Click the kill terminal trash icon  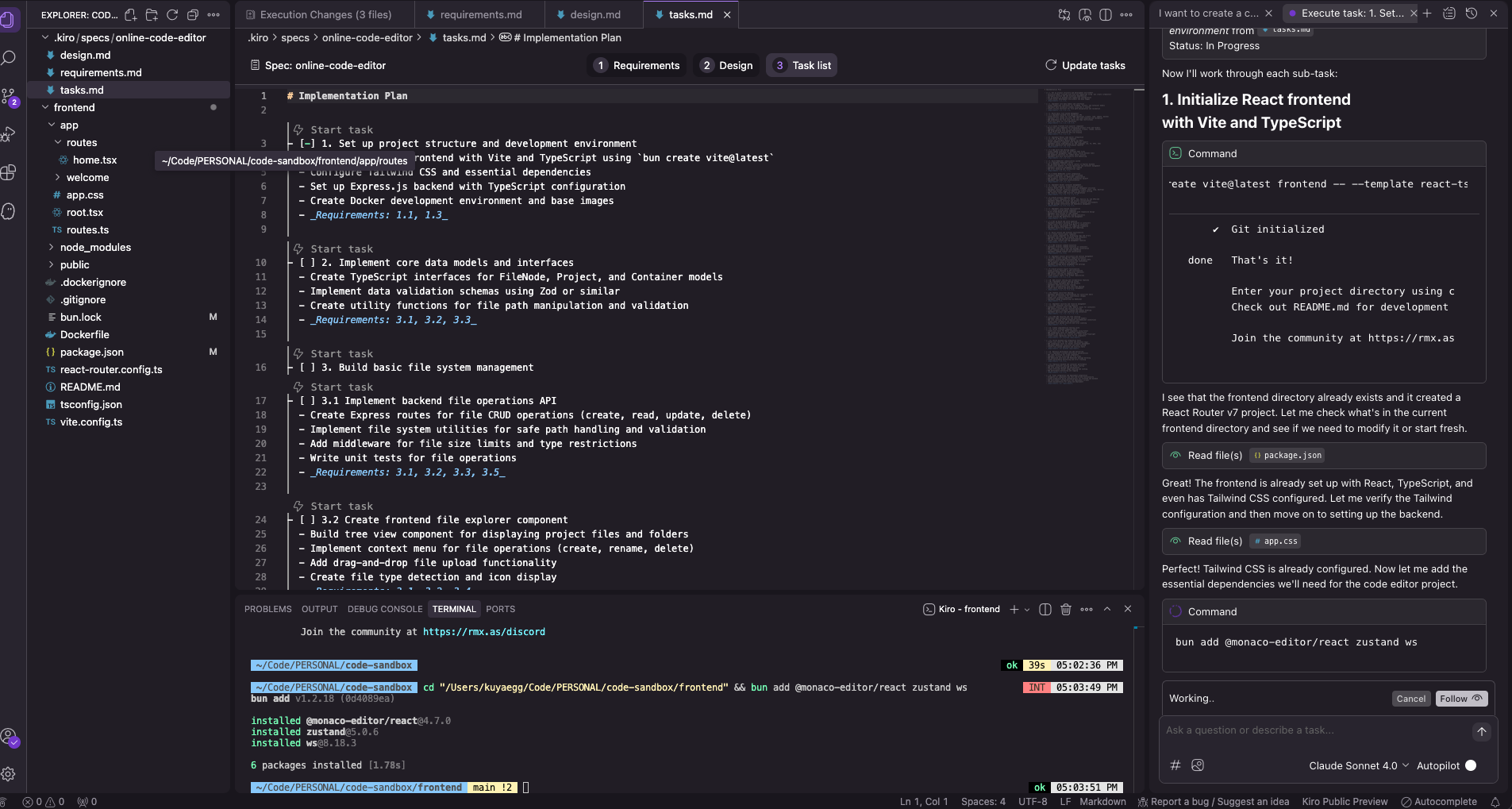pyautogui.click(x=1066, y=609)
